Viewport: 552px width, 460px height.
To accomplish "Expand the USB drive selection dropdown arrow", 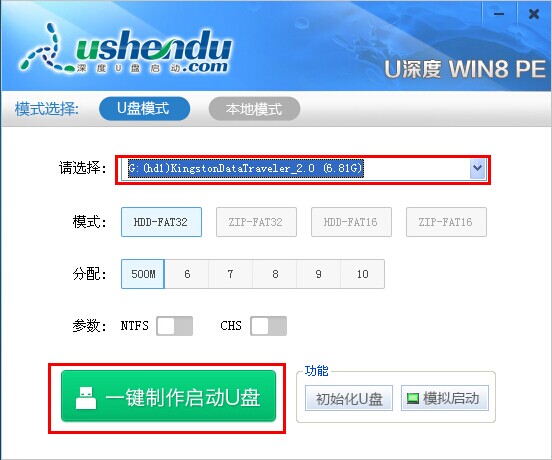I will pyautogui.click(x=477, y=168).
